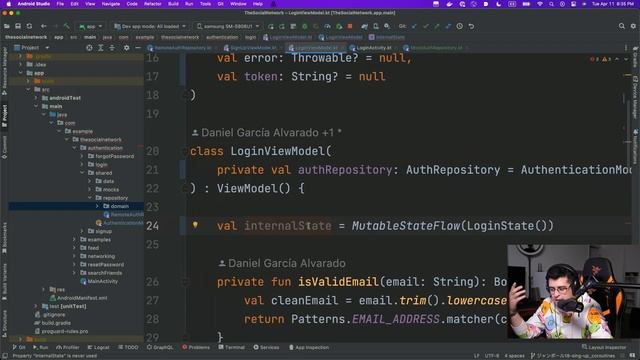Open the Dev app mode dropdown

tap(150, 26)
